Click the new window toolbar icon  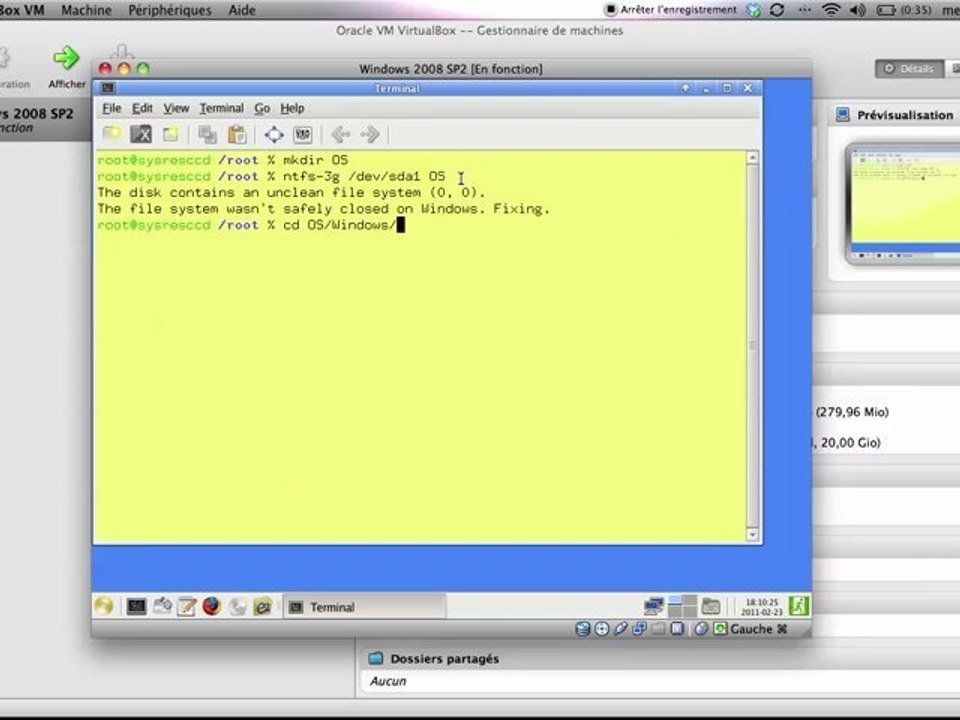(170, 134)
